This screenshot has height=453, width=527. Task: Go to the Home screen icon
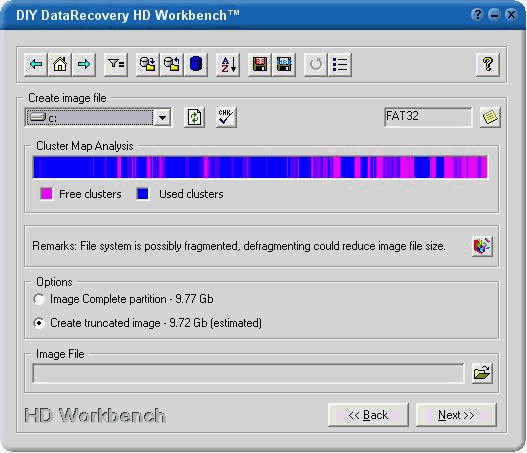coord(60,64)
